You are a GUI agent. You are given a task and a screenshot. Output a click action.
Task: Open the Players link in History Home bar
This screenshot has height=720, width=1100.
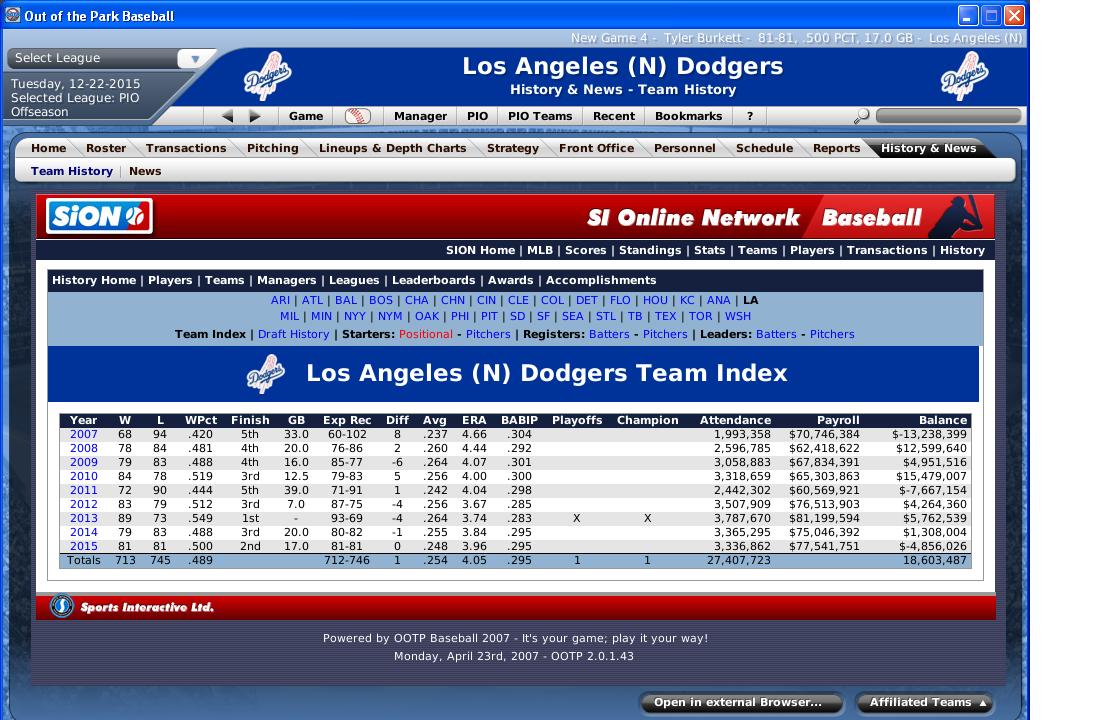(170, 280)
